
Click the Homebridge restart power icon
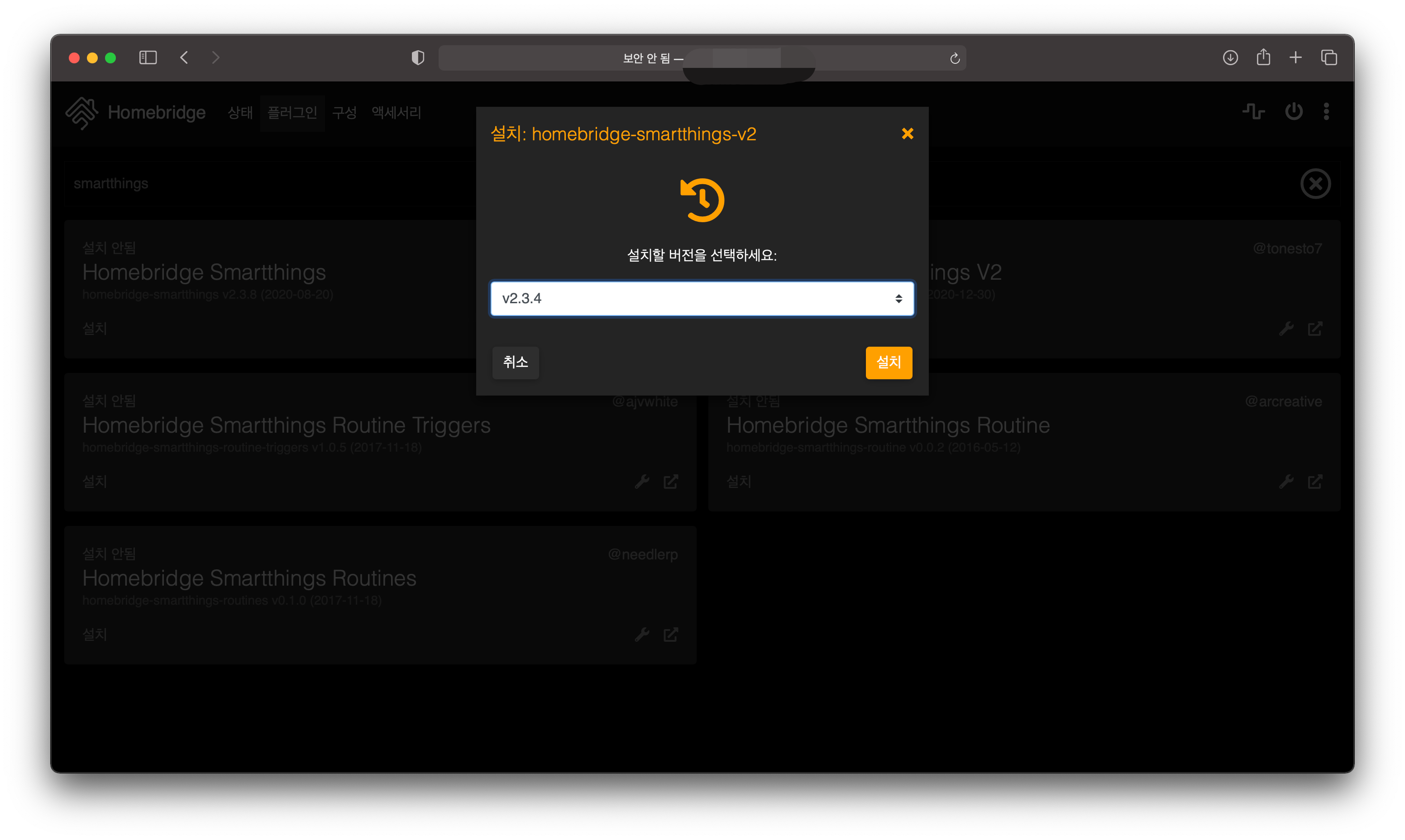click(x=1294, y=111)
